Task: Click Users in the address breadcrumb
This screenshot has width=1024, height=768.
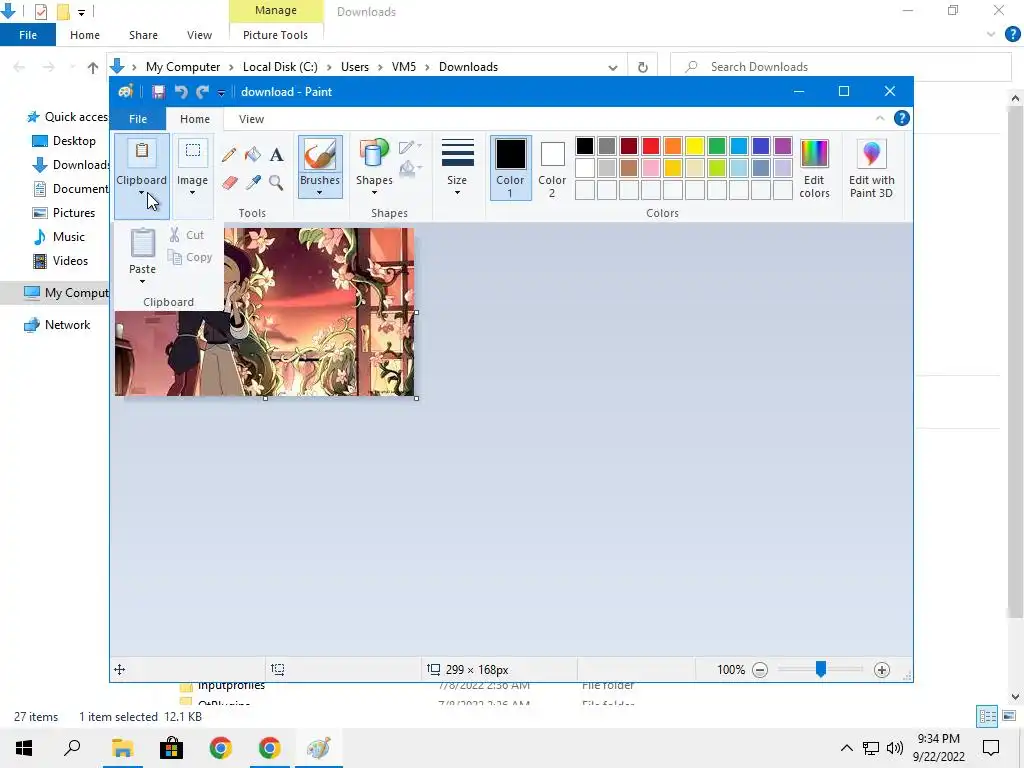Action: point(355,67)
